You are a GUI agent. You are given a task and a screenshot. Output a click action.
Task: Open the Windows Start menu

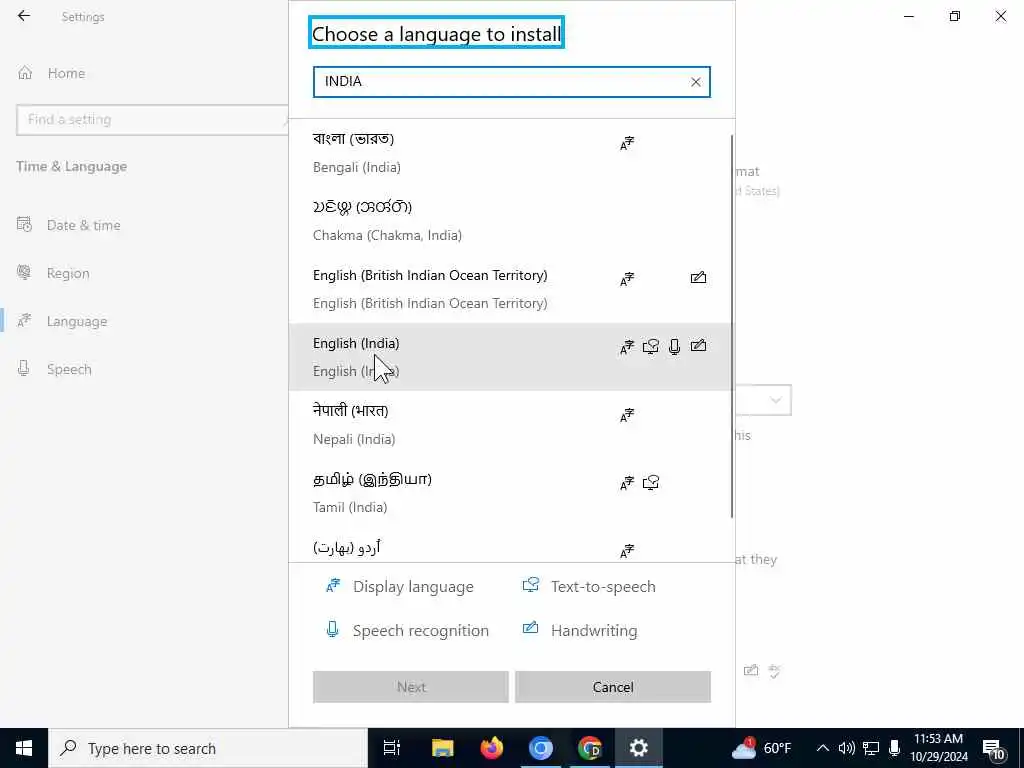(24, 748)
